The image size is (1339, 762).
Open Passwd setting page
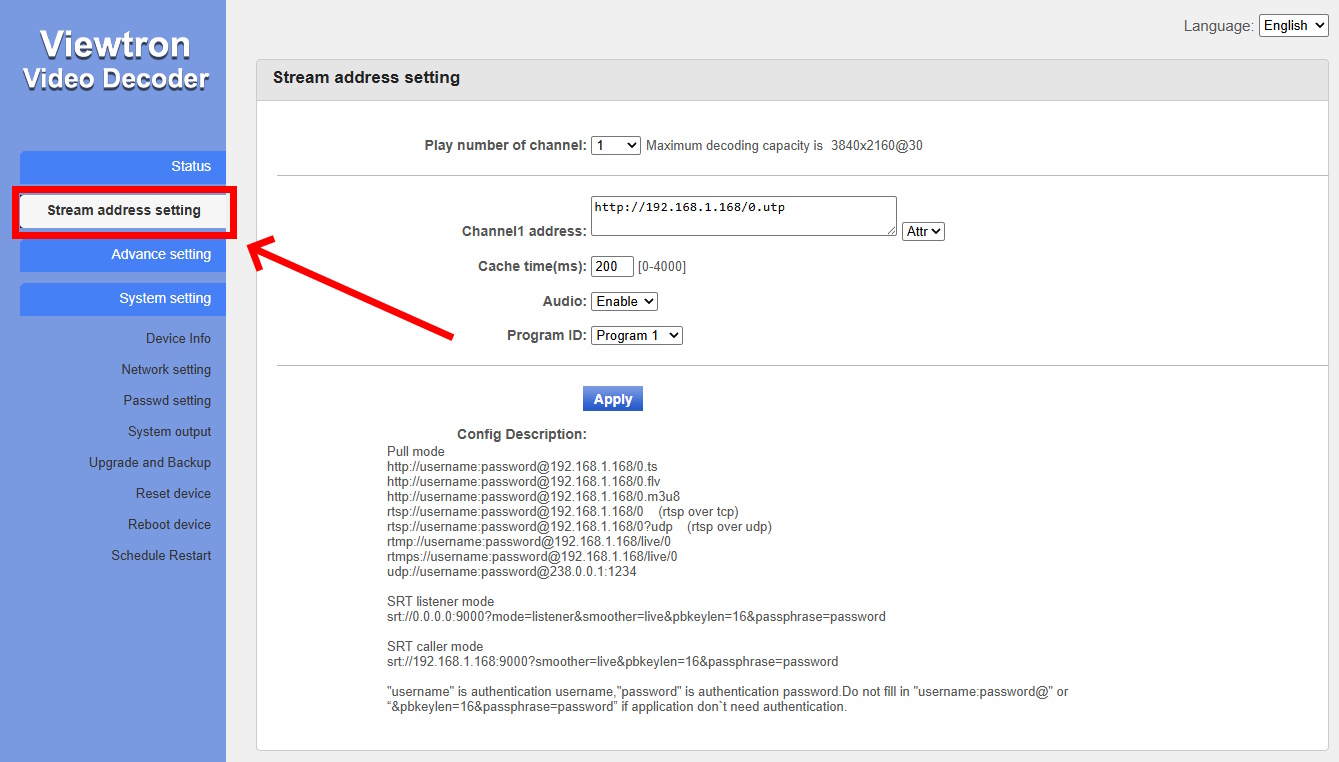pyautogui.click(x=167, y=400)
